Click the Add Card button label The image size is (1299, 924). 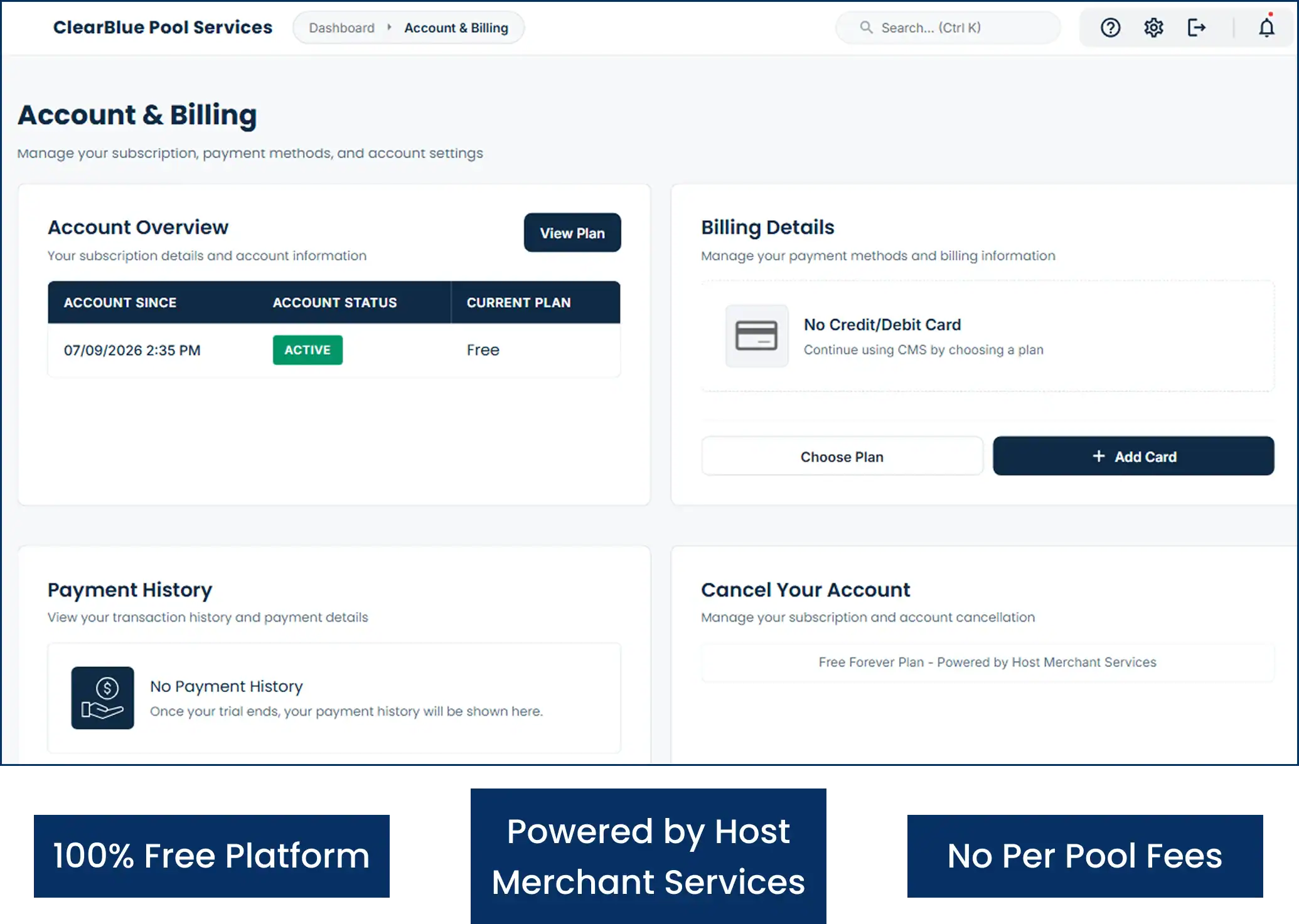[x=1145, y=457]
